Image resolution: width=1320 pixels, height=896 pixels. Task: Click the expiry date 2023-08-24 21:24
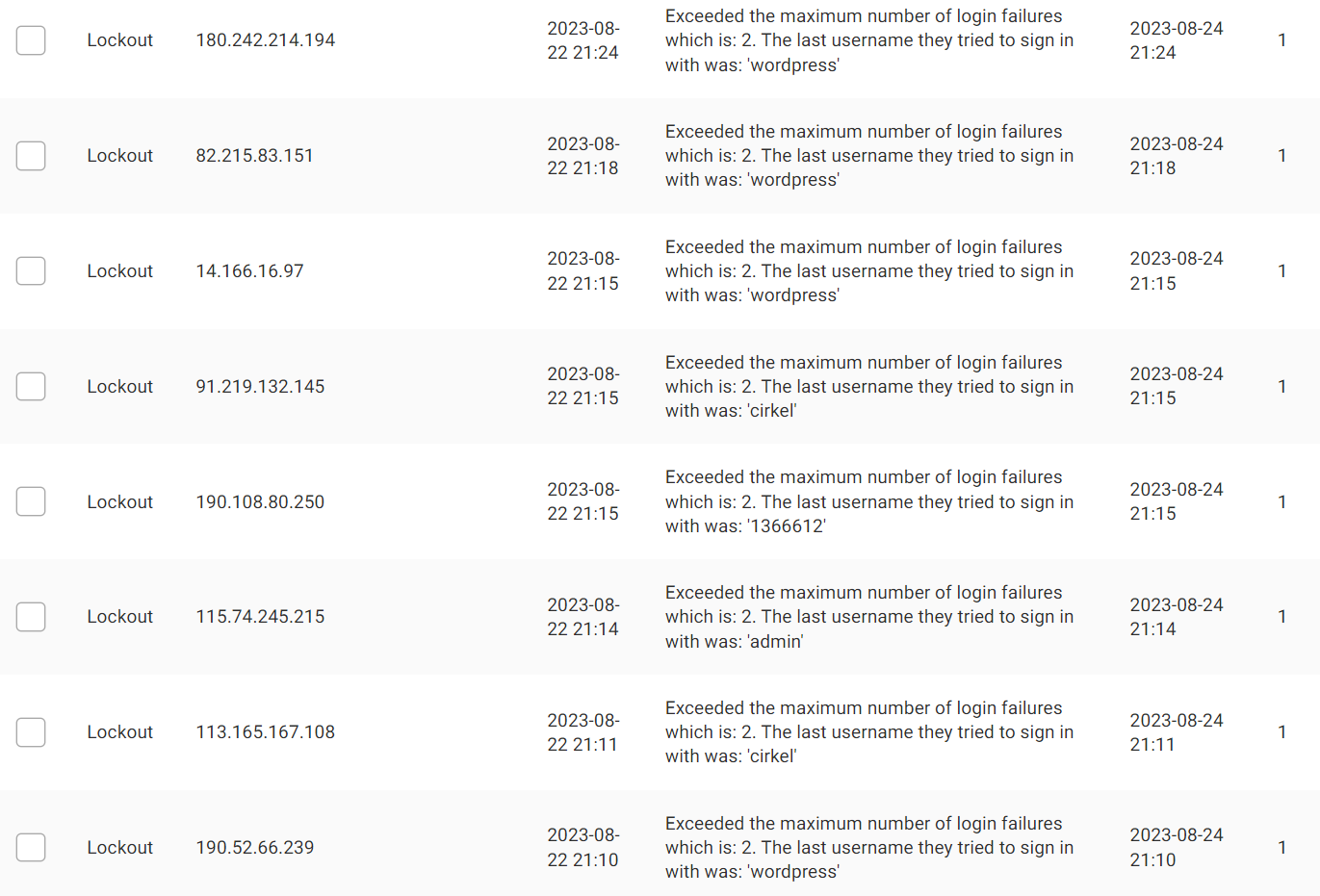pos(1176,40)
